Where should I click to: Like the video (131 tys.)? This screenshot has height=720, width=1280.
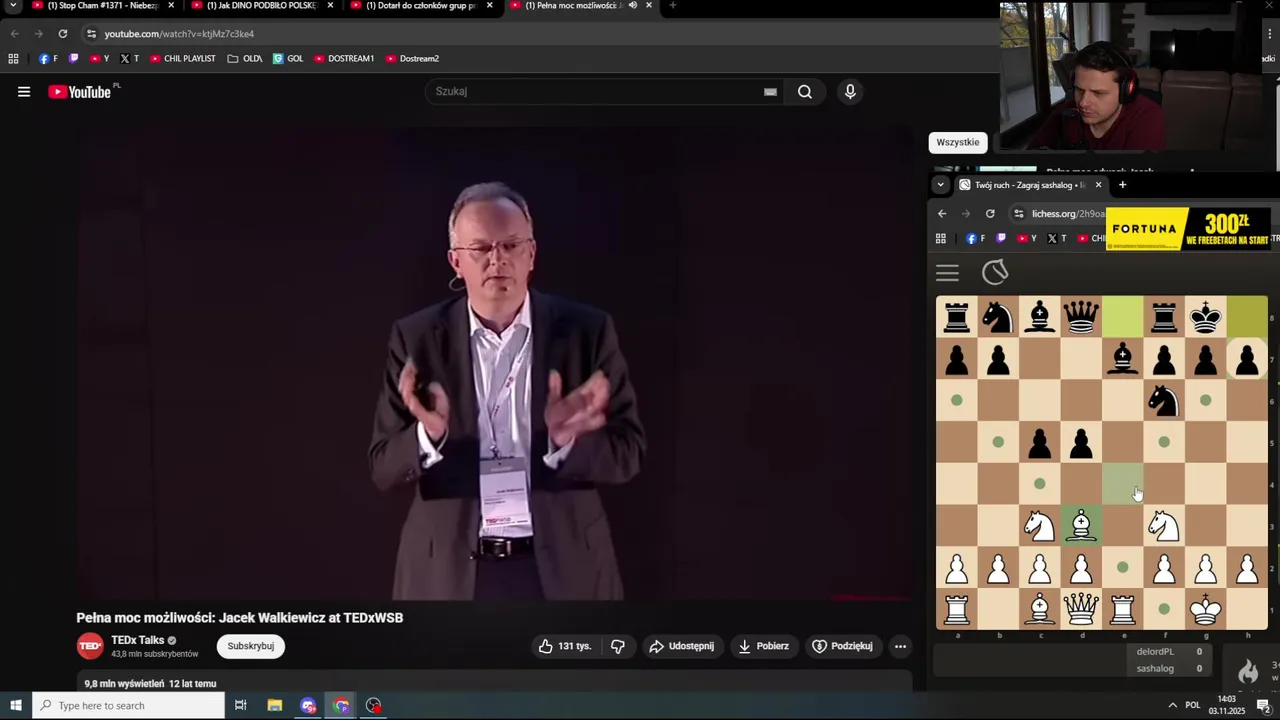click(x=565, y=646)
